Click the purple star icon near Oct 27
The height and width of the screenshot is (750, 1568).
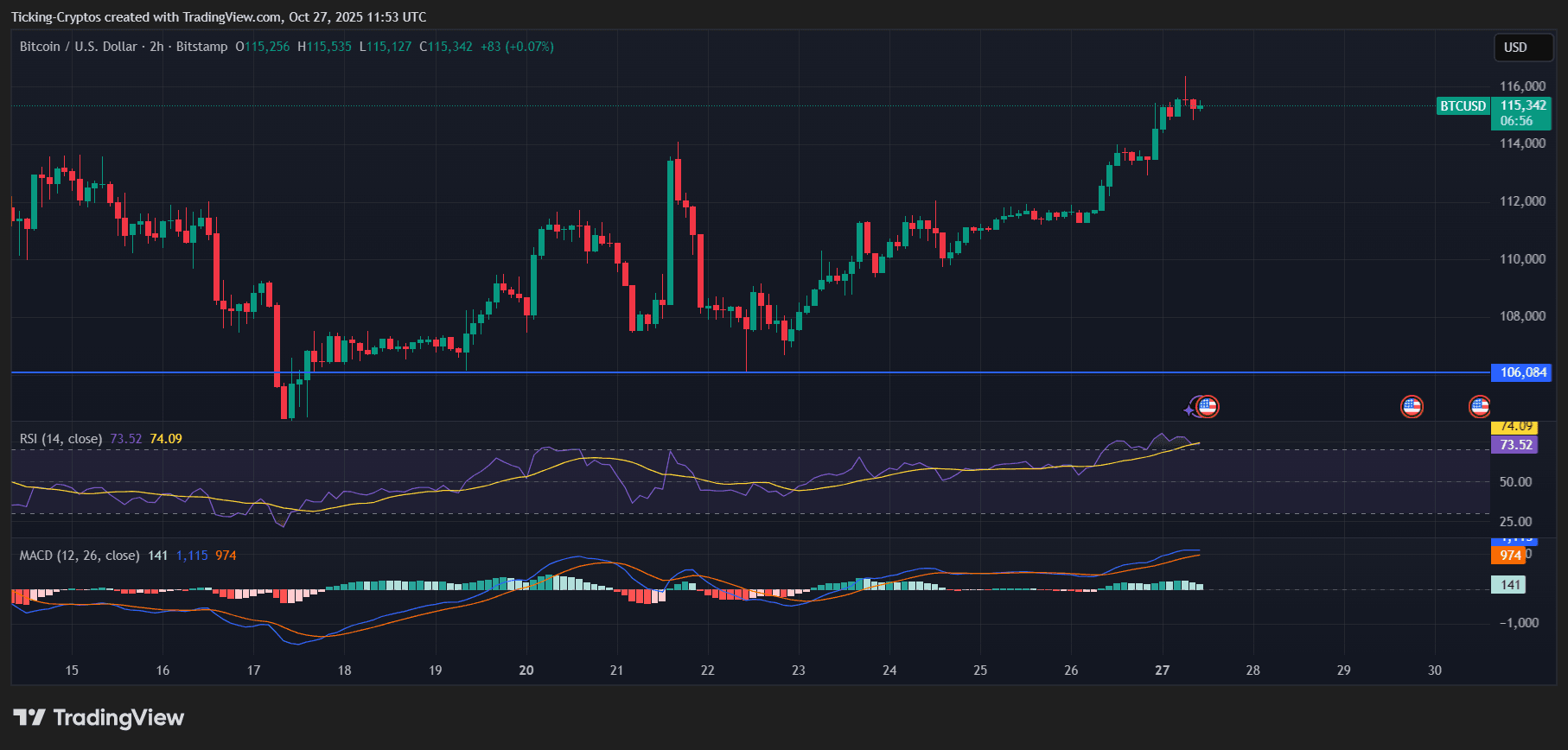tap(1192, 408)
